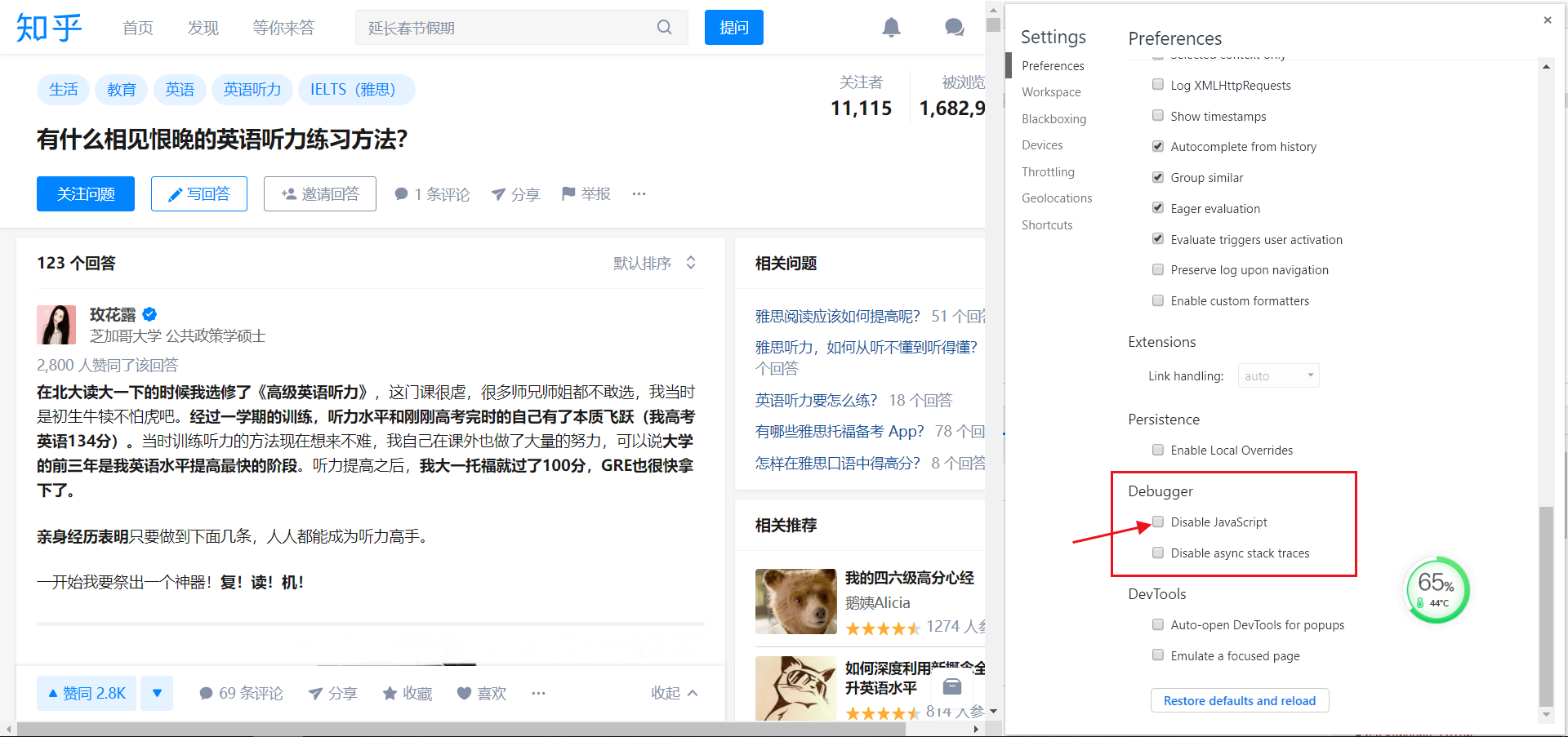This screenshot has width=1568, height=737.
Task: Check Show timestamps in Preferences
Action: tap(1157, 115)
